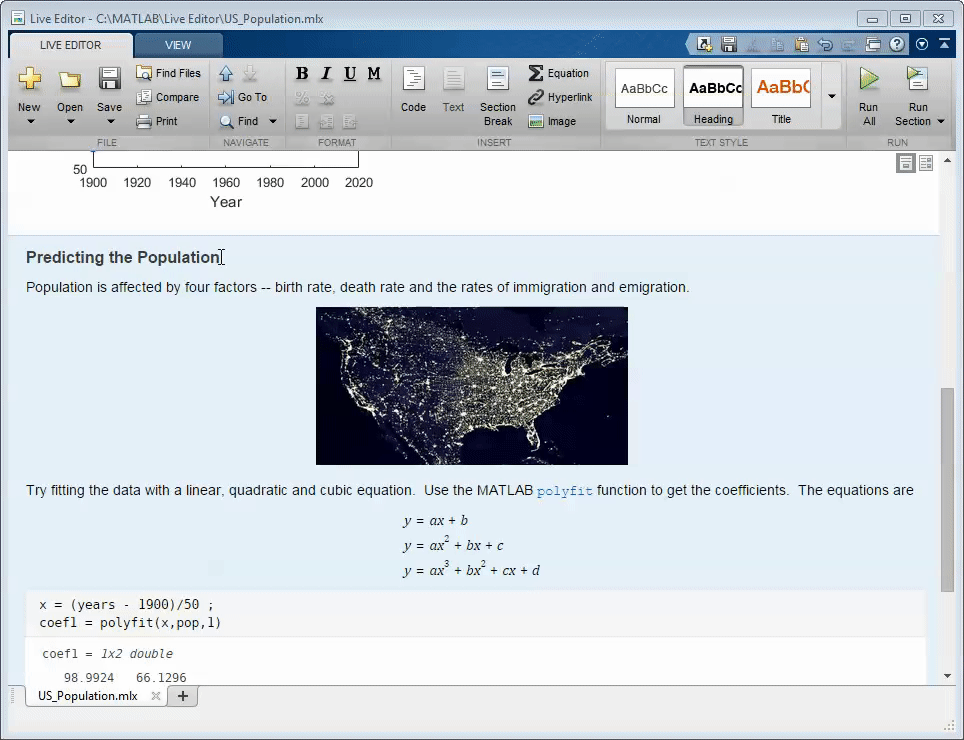Viewport: 964px width, 740px height.
Task: Collapse the toolstrip with the up-arrow icon
Action: click(945, 44)
